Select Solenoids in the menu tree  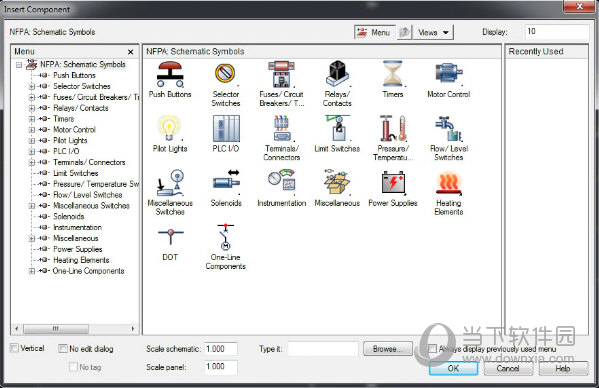(68, 217)
